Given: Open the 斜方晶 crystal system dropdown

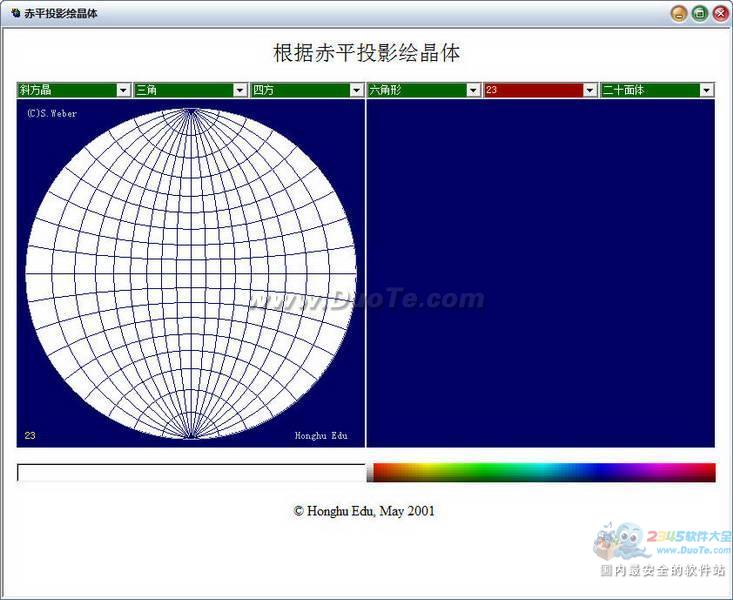Looking at the screenshot, I should (x=73, y=90).
